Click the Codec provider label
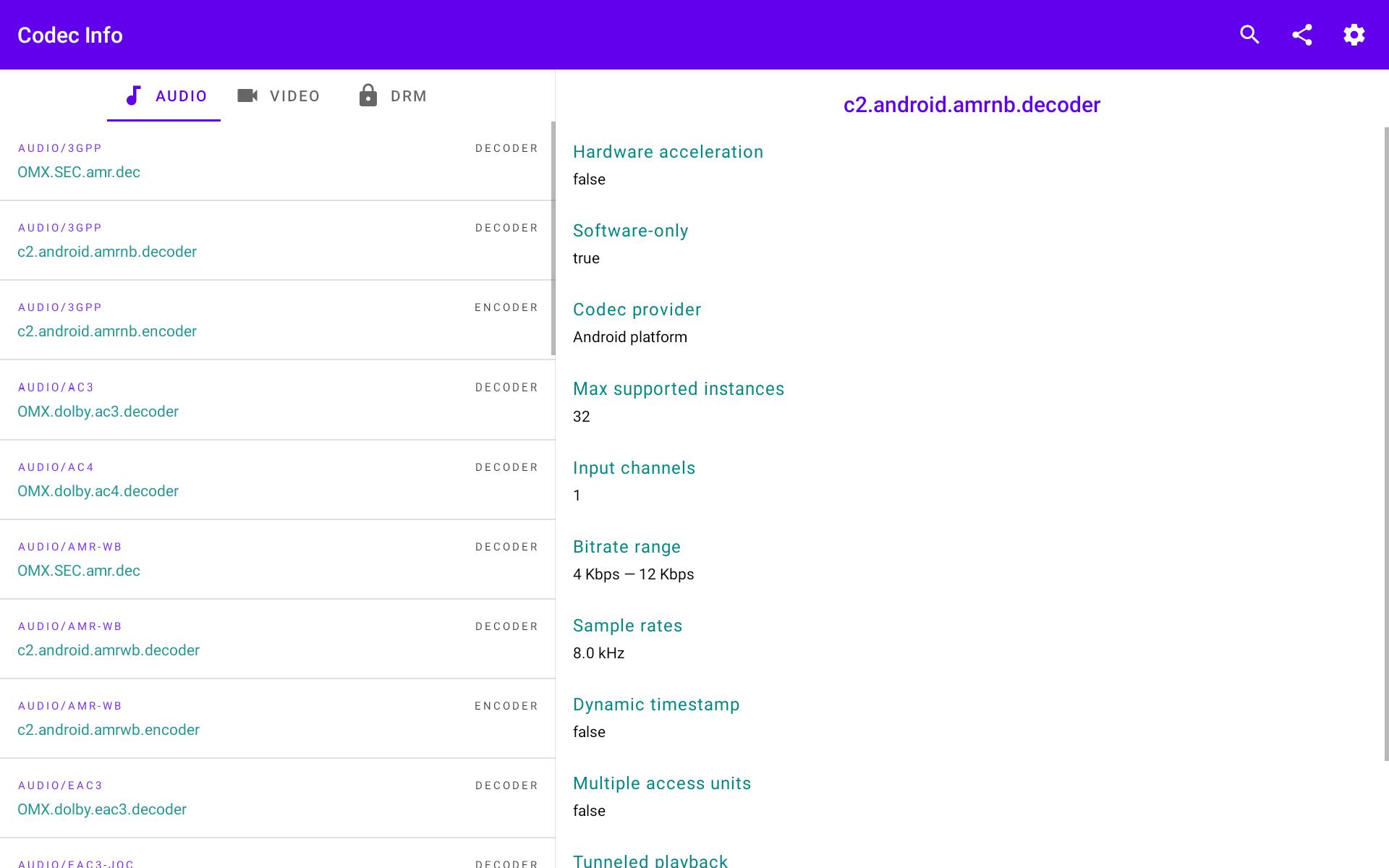1389x868 pixels. pyautogui.click(x=637, y=310)
